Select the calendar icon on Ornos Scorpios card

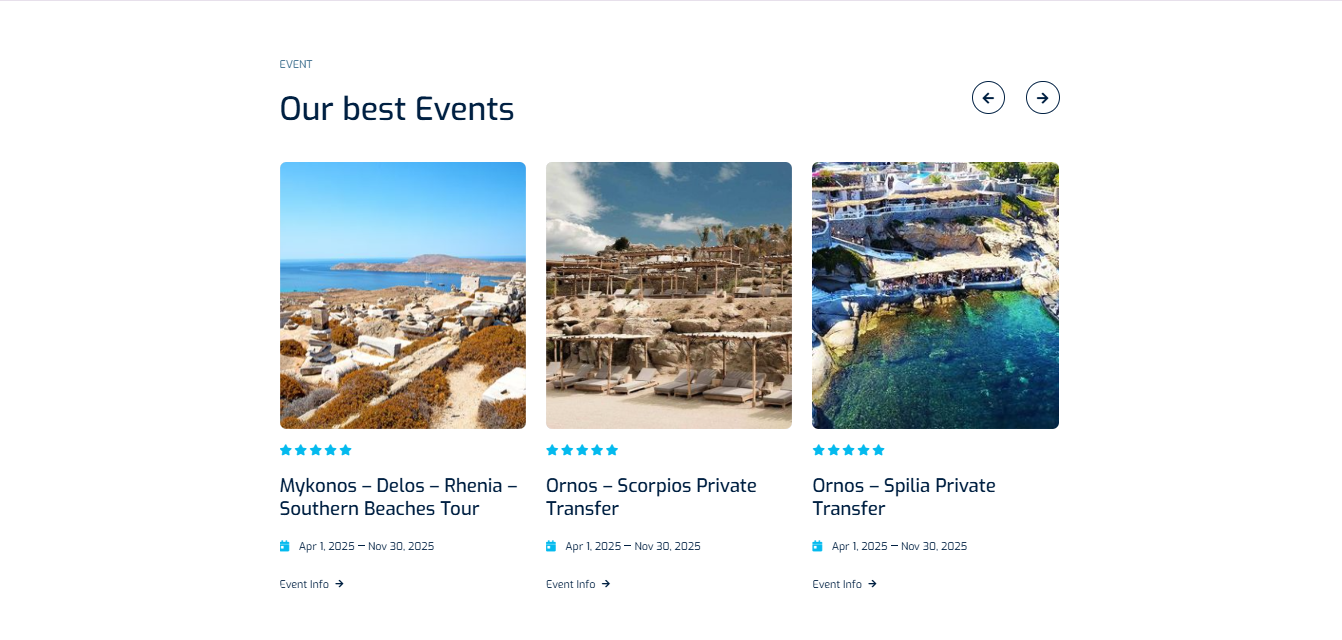pyautogui.click(x=551, y=546)
